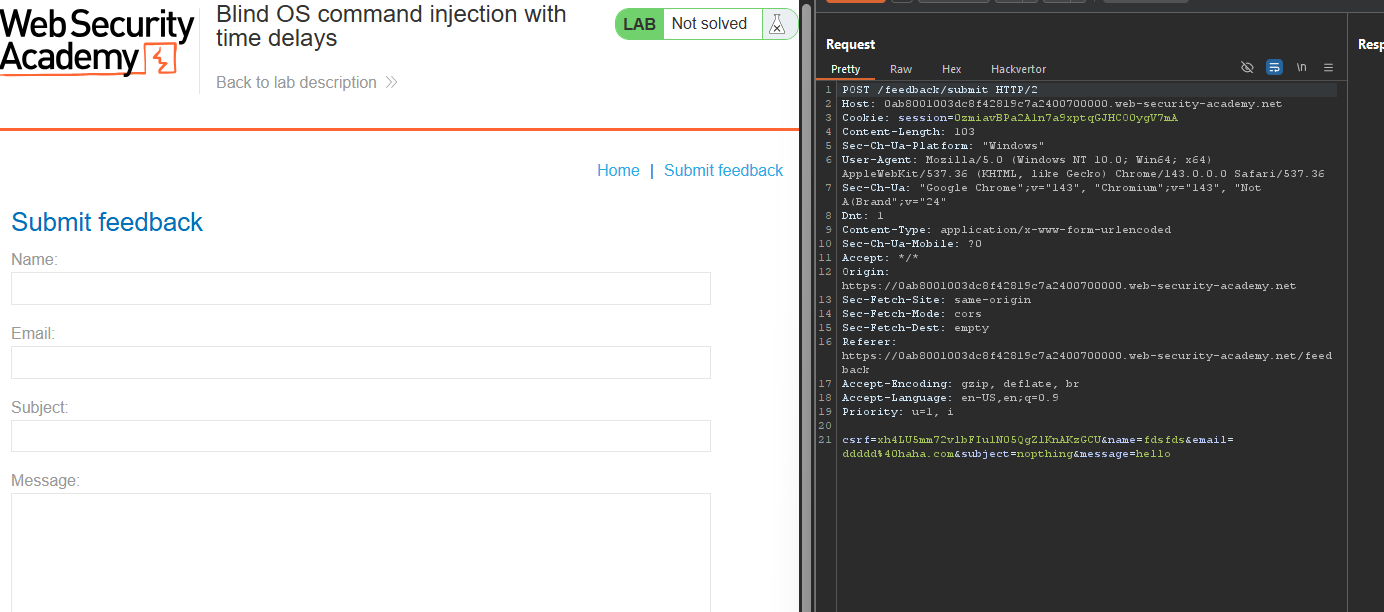Click the Accept: */* header line
The width and height of the screenshot is (1384, 612).
pyautogui.click(x=881, y=258)
